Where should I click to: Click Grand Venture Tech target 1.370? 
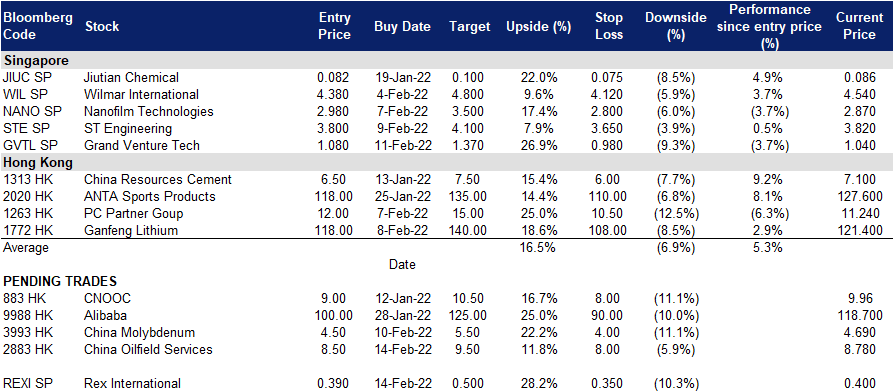point(469,145)
